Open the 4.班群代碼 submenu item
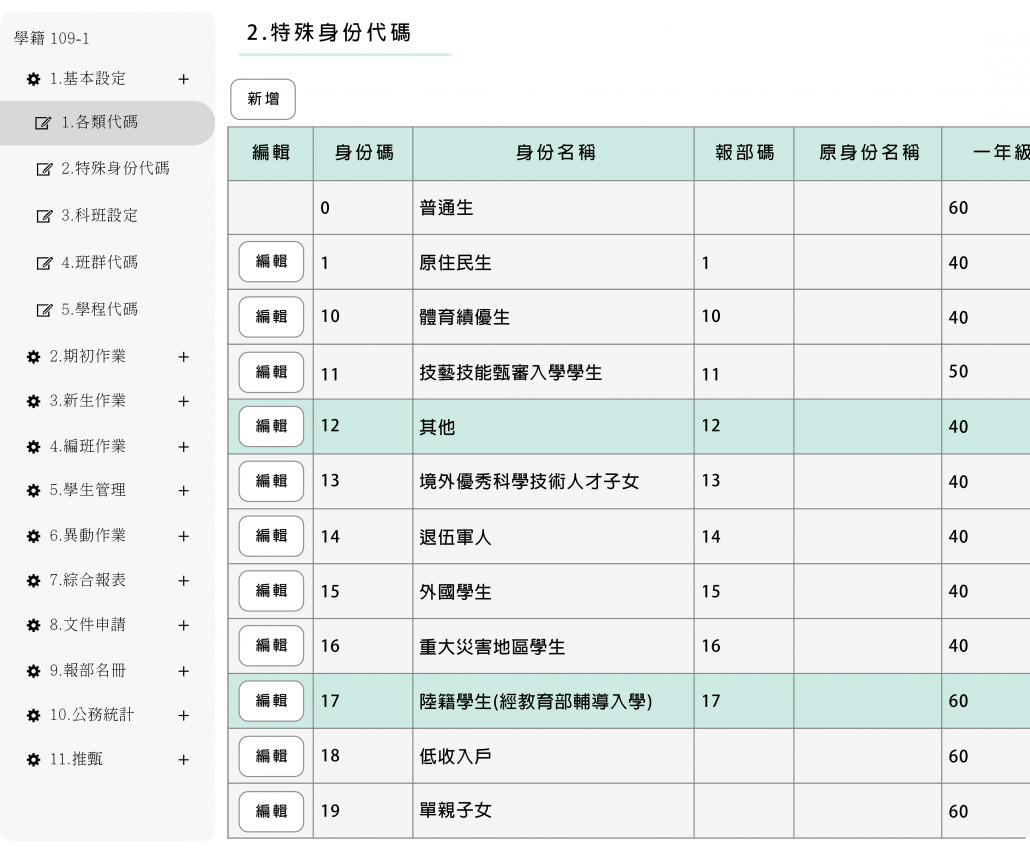This screenshot has width=1030, height=853. point(99,263)
